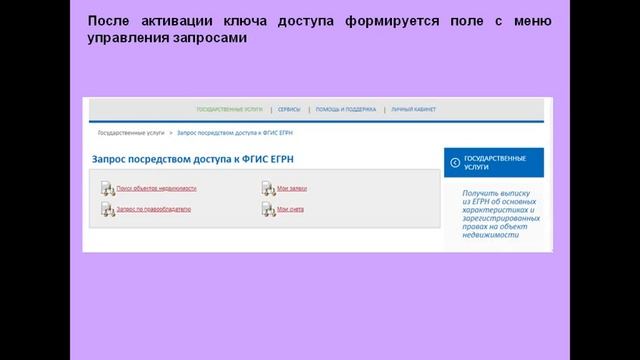This screenshot has width=640, height=360.
Task: Click breadcrumb 'Запрос посредством доступа к ФГИС ЕГРН'
Action: click(235, 133)
